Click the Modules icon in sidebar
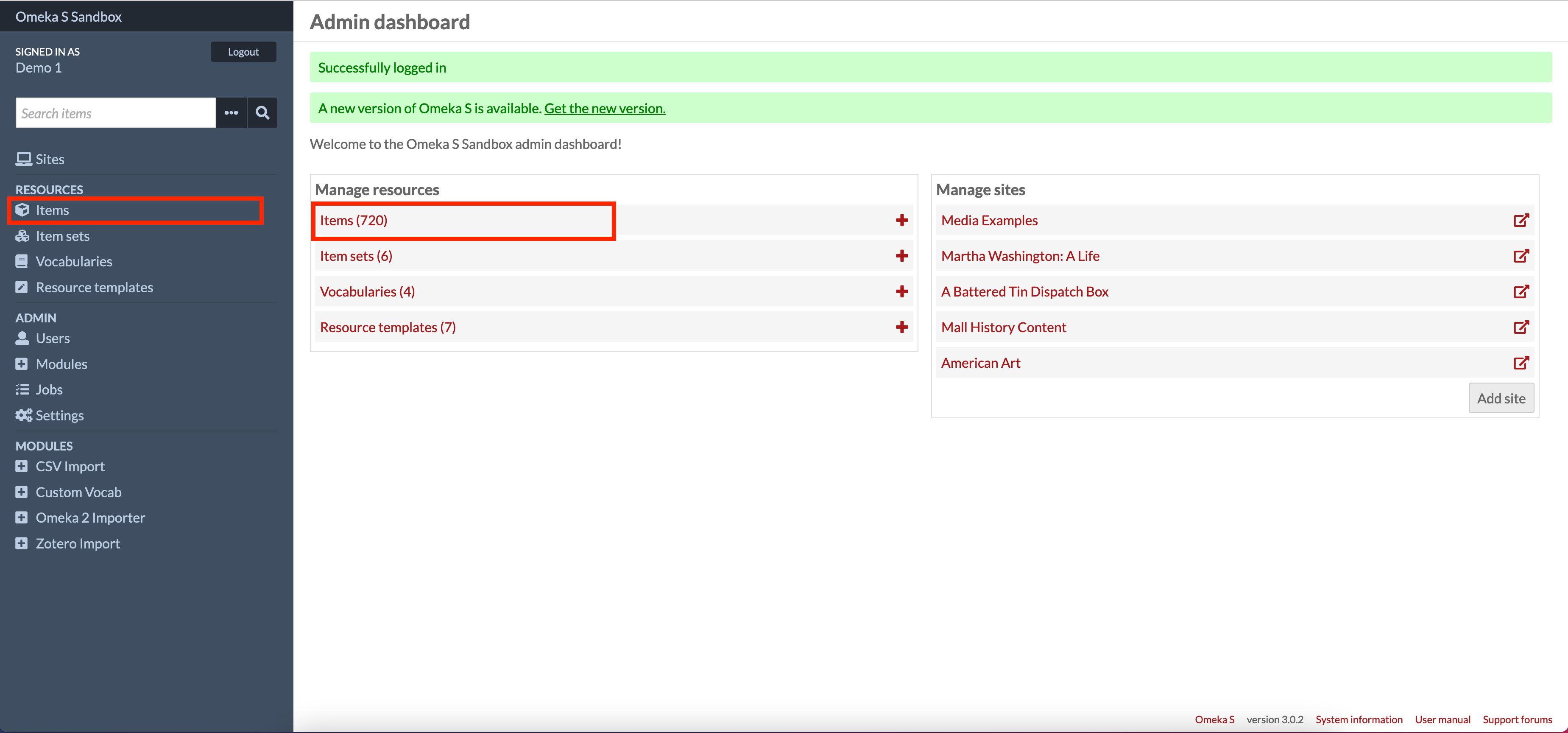The width and height of the screenshot is (1568, 733). 21,363
